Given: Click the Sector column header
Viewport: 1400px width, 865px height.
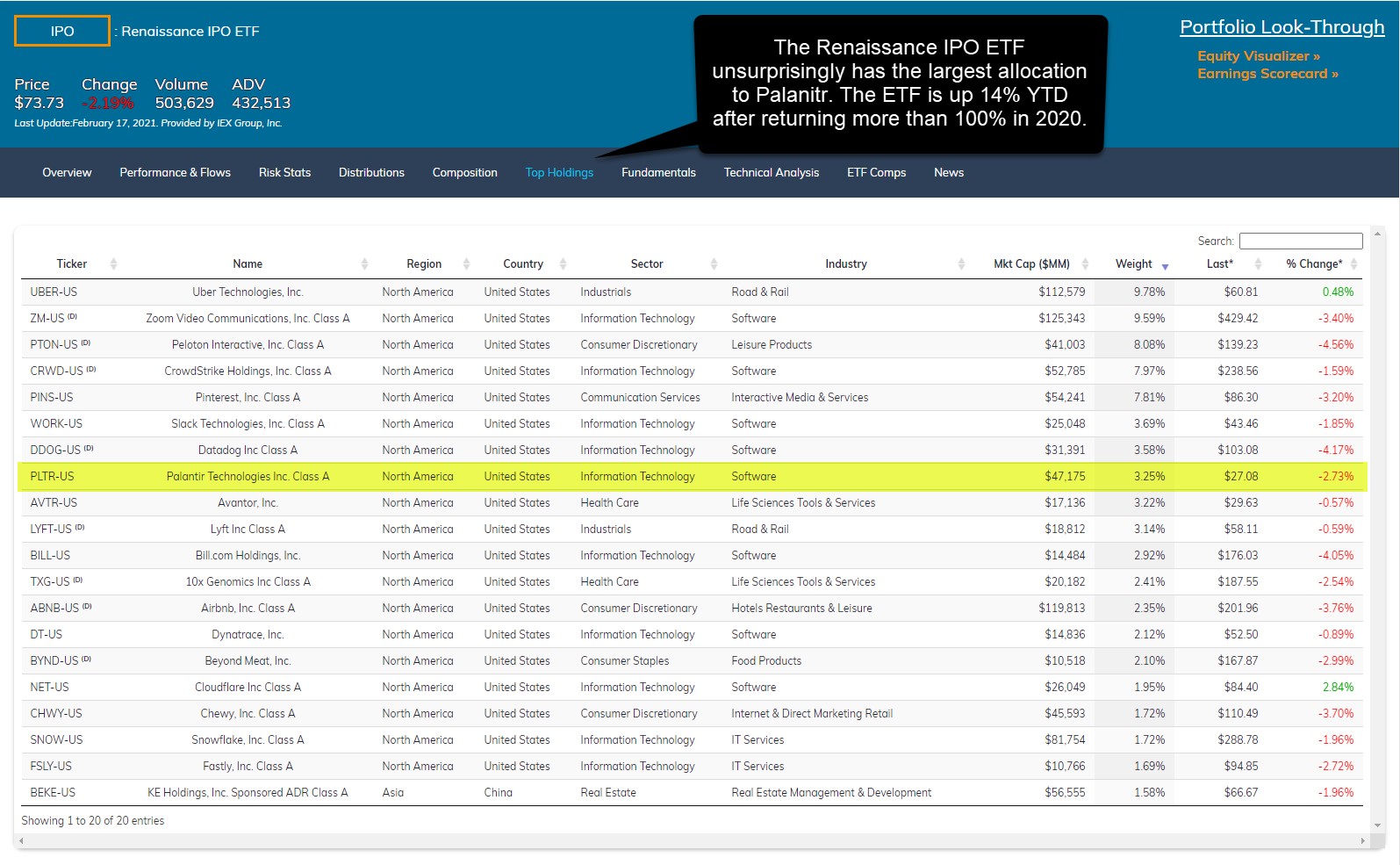Looking at the screenshot, I should [647, 264].
